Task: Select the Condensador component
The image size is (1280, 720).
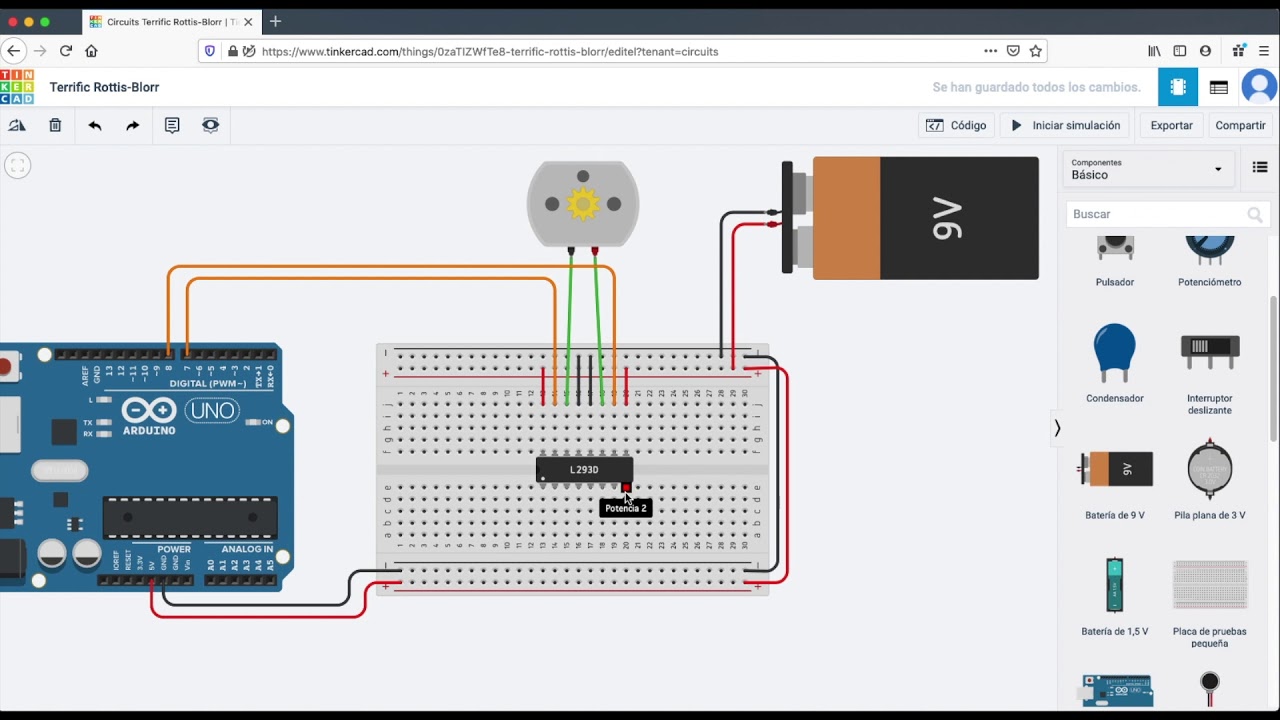Action: pos(1115,363)
